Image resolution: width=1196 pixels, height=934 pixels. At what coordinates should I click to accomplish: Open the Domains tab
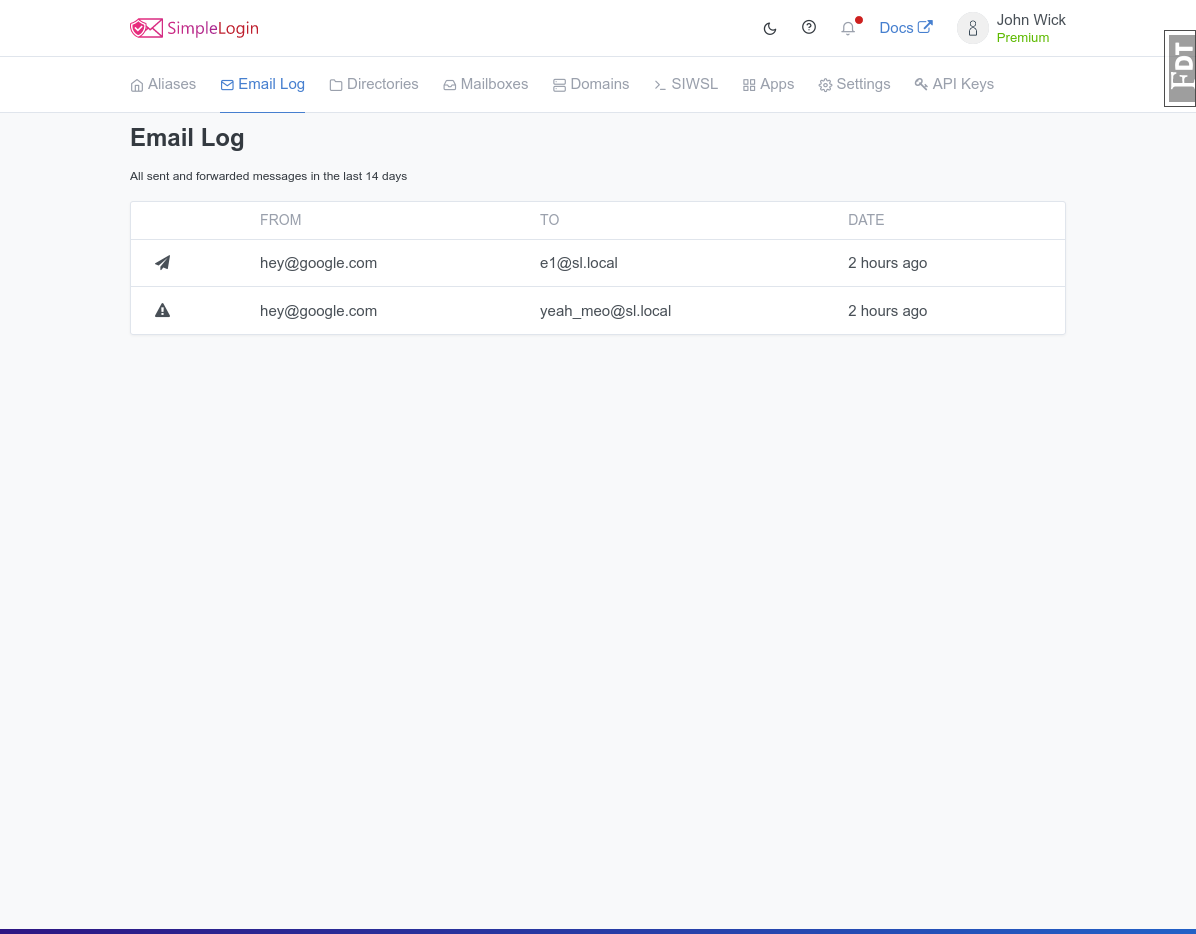pyautogui.click(x=591, y=84)
